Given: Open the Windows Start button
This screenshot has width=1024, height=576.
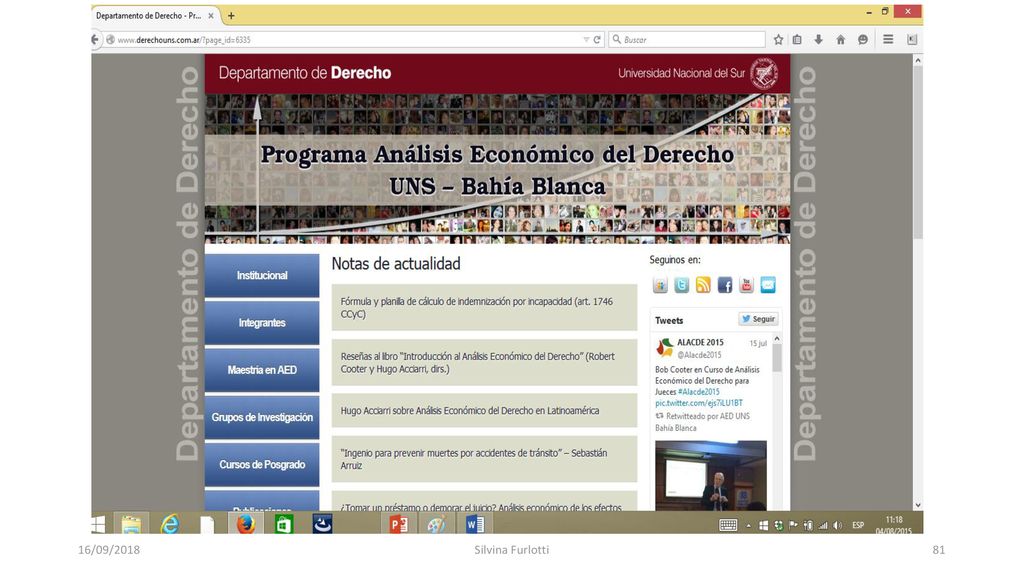Looking at the screenshot, I should (x=99, y=524).
